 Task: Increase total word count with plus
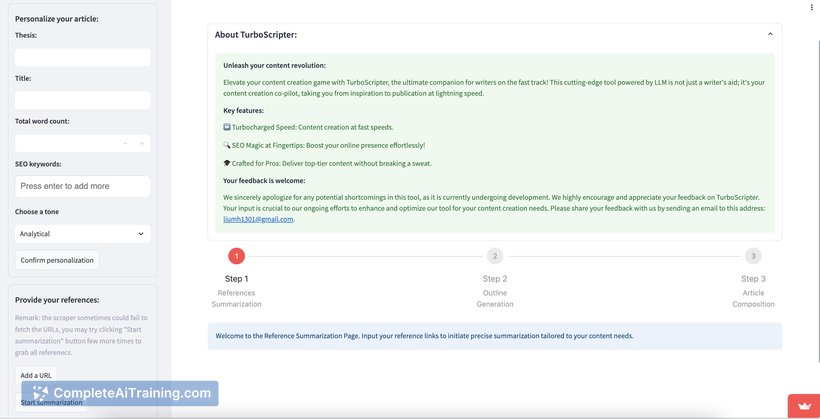[142, 143]
